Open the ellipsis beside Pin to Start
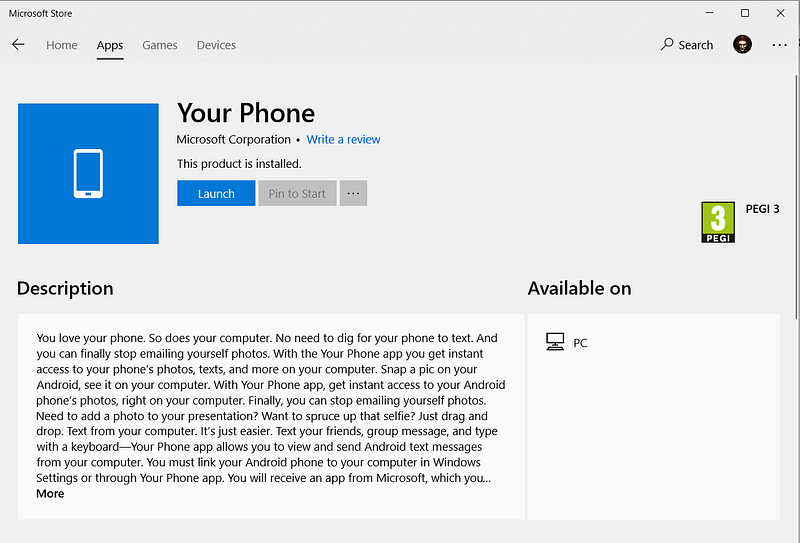 tap(353, 193)
